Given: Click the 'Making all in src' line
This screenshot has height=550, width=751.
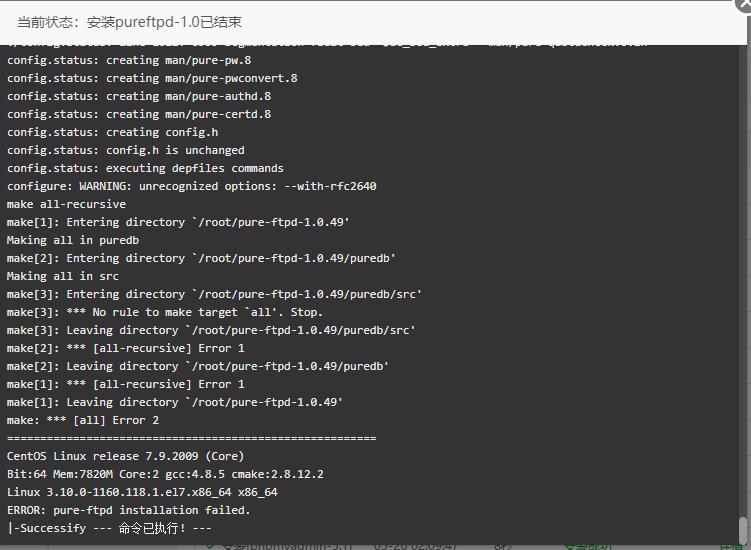Looking at the screenshot, I should click(63, 276).
